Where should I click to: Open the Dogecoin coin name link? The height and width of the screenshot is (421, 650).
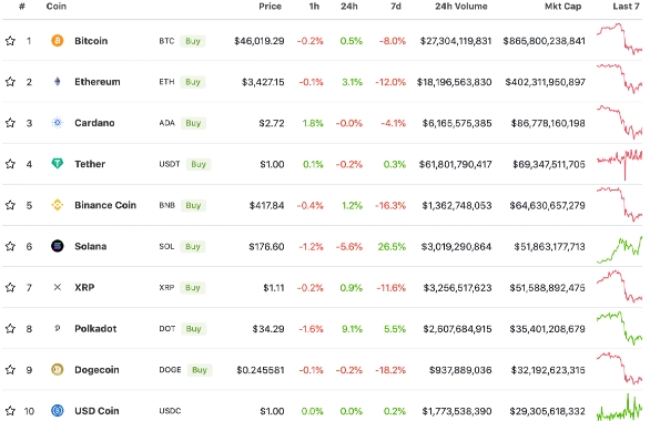[97, 370]
